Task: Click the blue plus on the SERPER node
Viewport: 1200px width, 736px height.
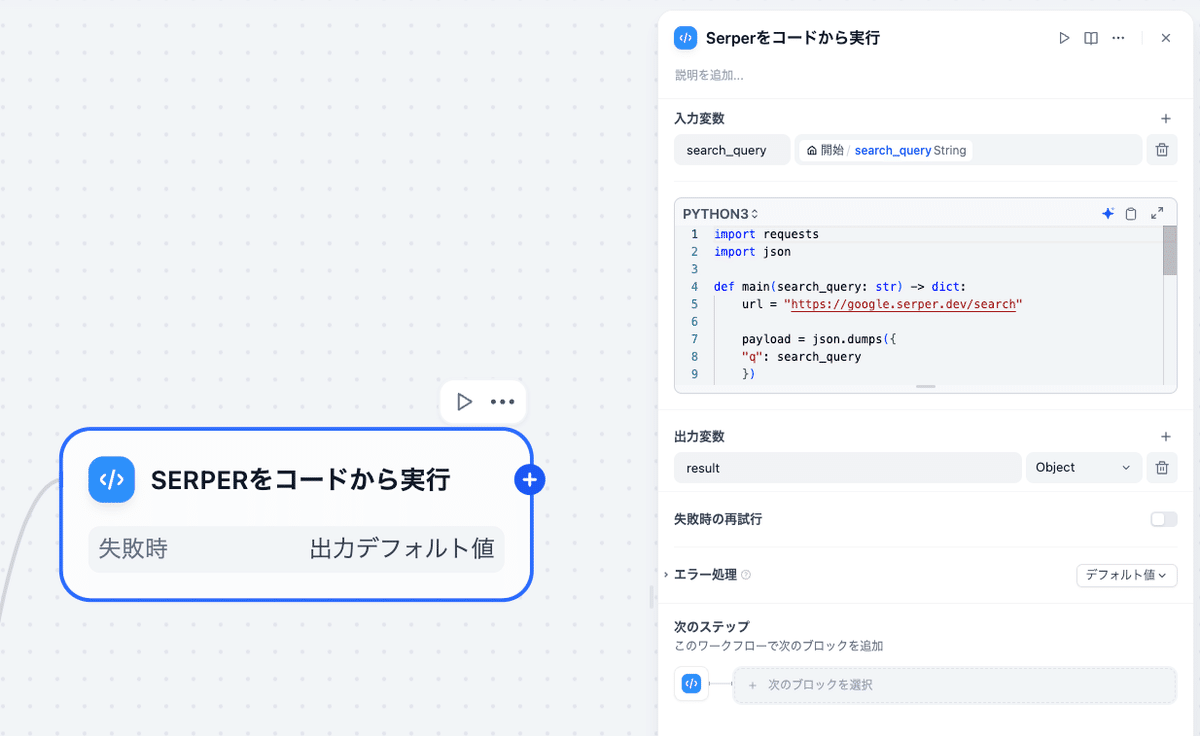Action: (x=529, y=479)
